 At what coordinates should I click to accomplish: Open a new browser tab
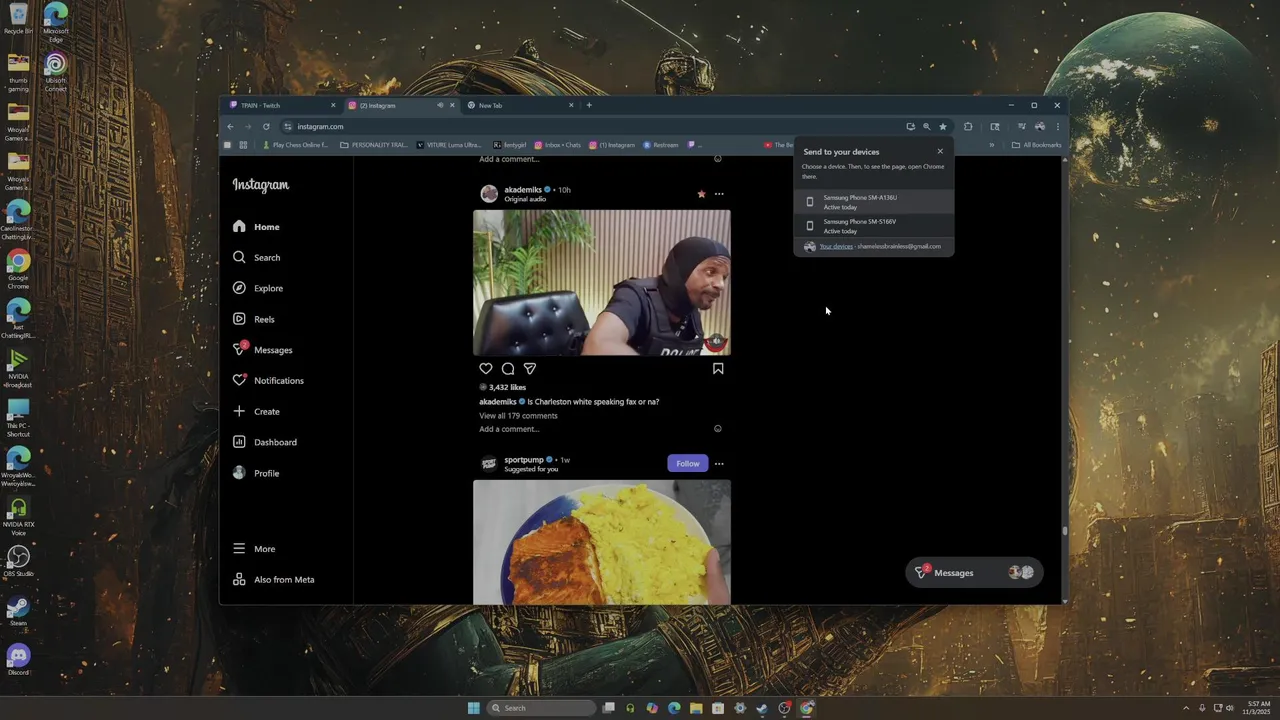tap(589, 105)
